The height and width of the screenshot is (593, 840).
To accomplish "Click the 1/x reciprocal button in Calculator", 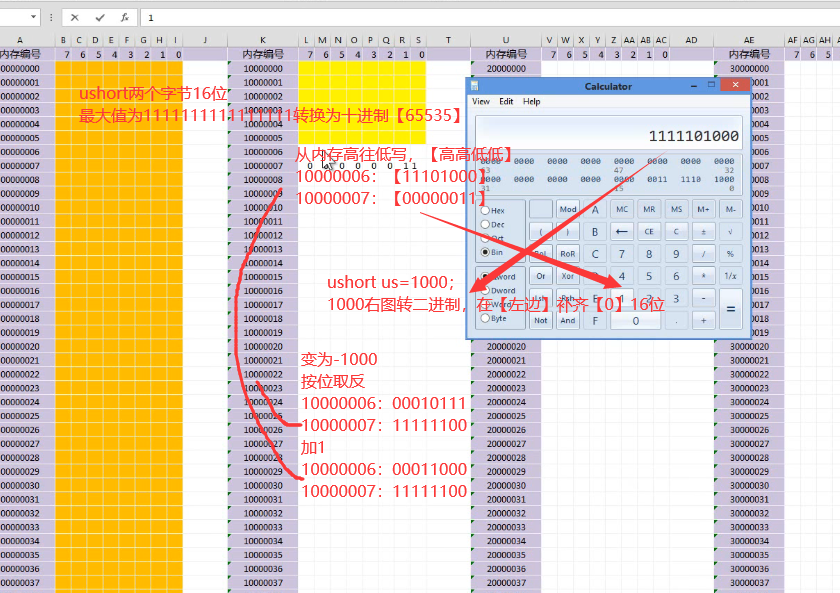I will tap(731, 276).
